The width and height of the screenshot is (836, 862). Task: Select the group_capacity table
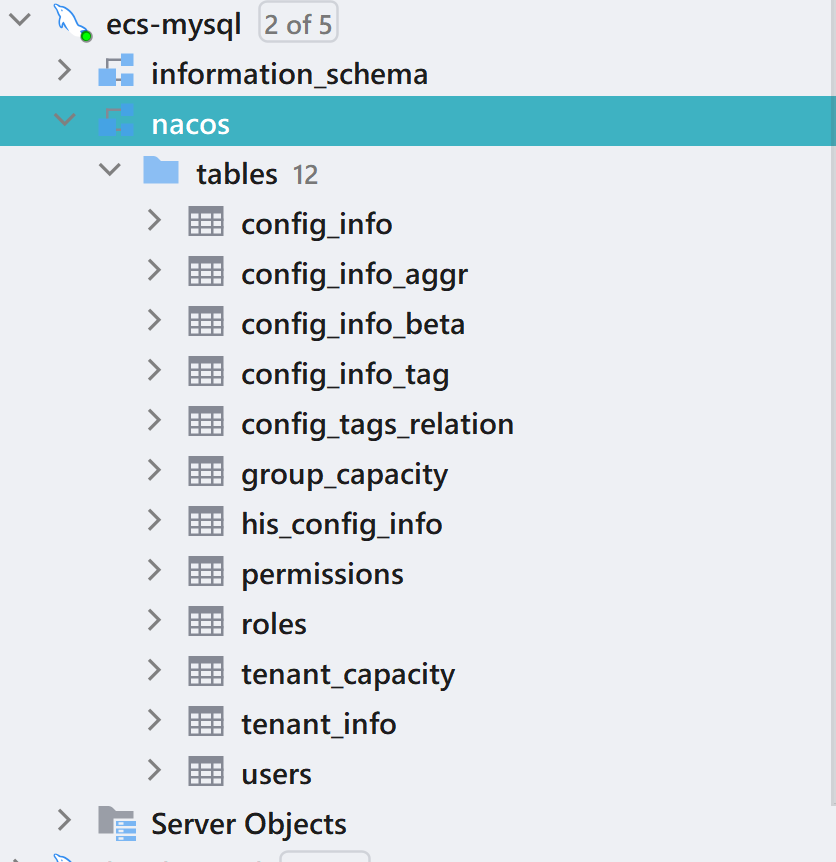point(344,474)
